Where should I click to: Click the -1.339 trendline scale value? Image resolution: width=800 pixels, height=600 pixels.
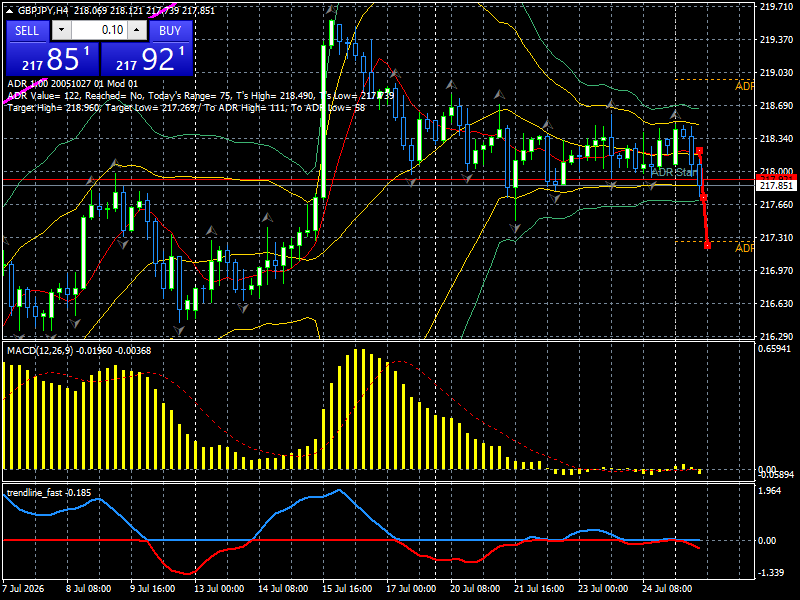771,573
